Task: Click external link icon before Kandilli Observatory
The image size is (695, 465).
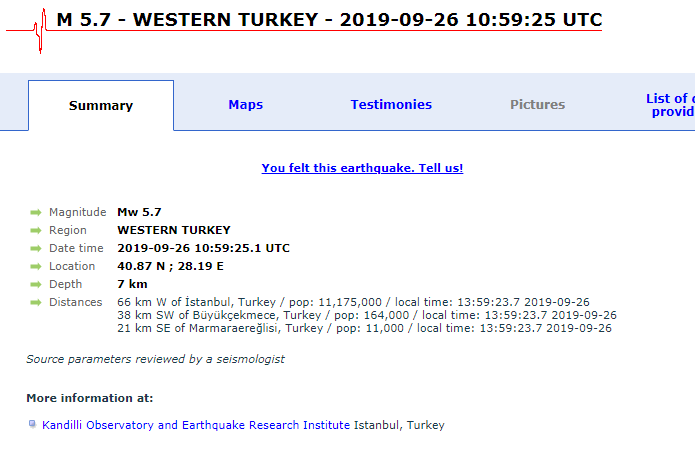Action: coord(32,424)
